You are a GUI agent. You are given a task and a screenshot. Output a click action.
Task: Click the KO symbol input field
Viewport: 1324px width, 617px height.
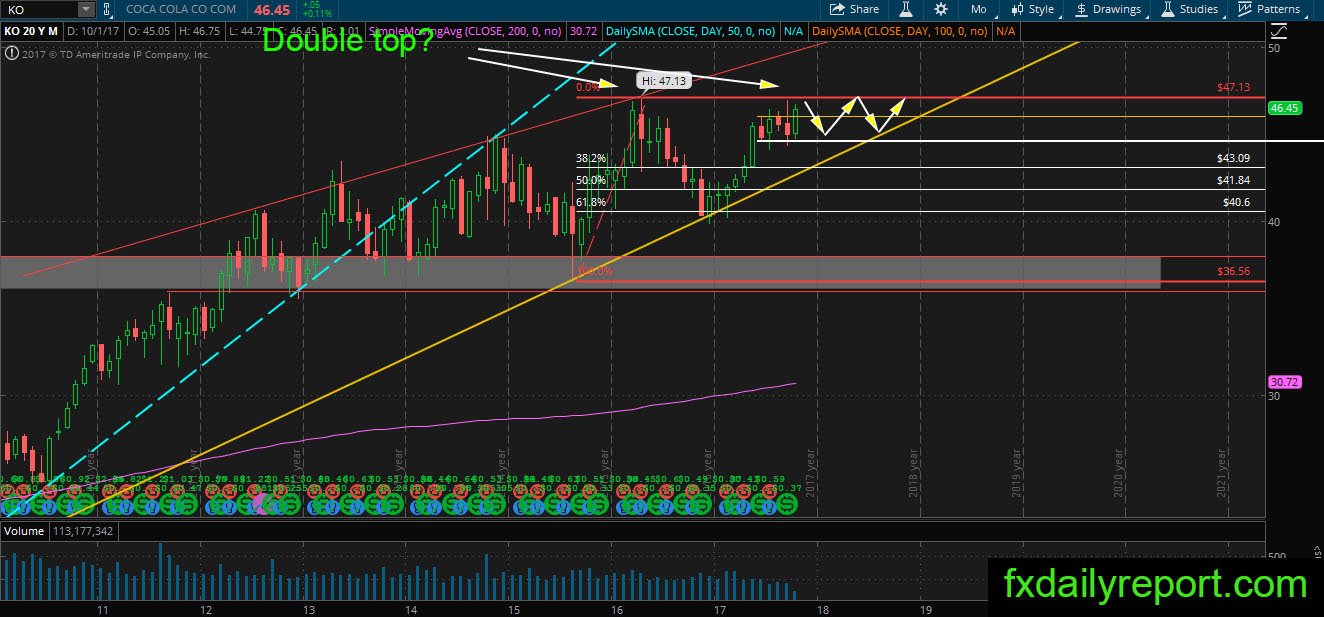tap(40, 9)
